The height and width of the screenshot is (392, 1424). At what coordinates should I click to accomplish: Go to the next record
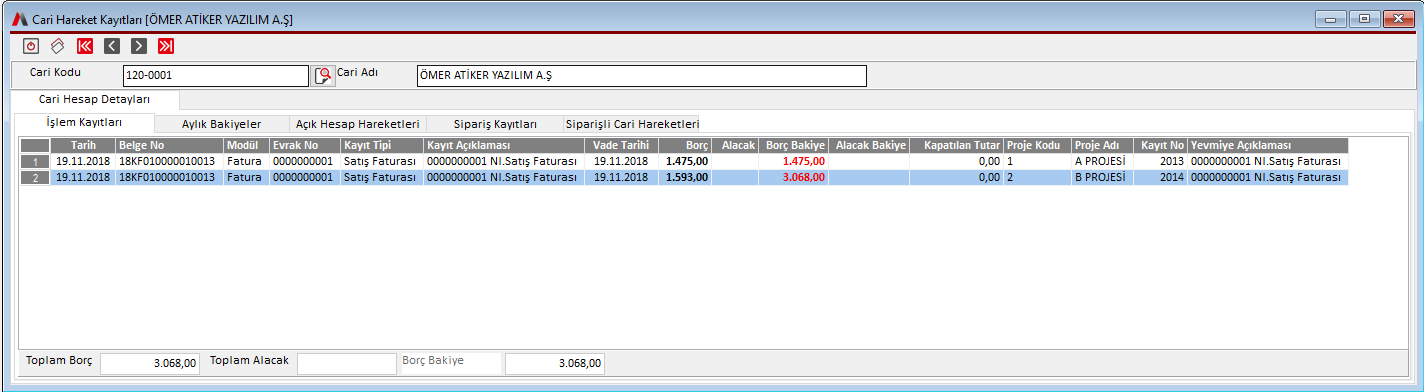click(139, 45)
